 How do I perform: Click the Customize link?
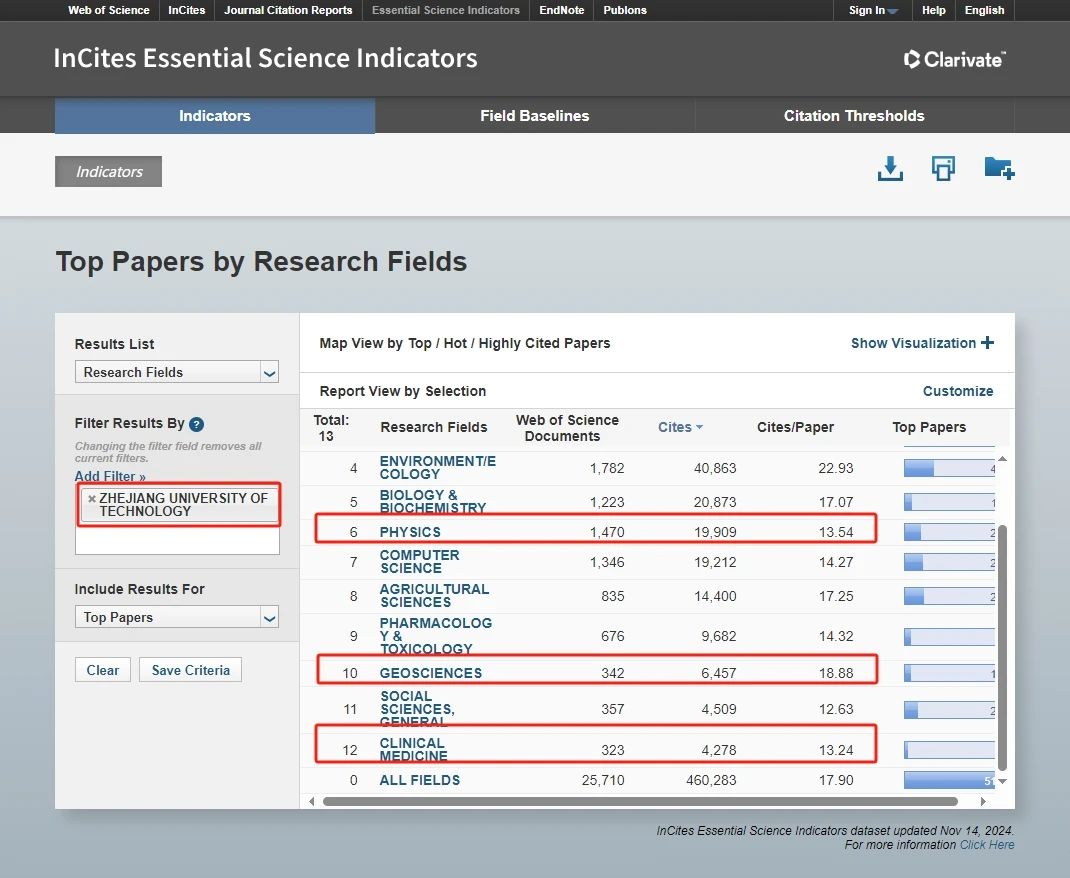pyautogui.click(x=957, y=391)
